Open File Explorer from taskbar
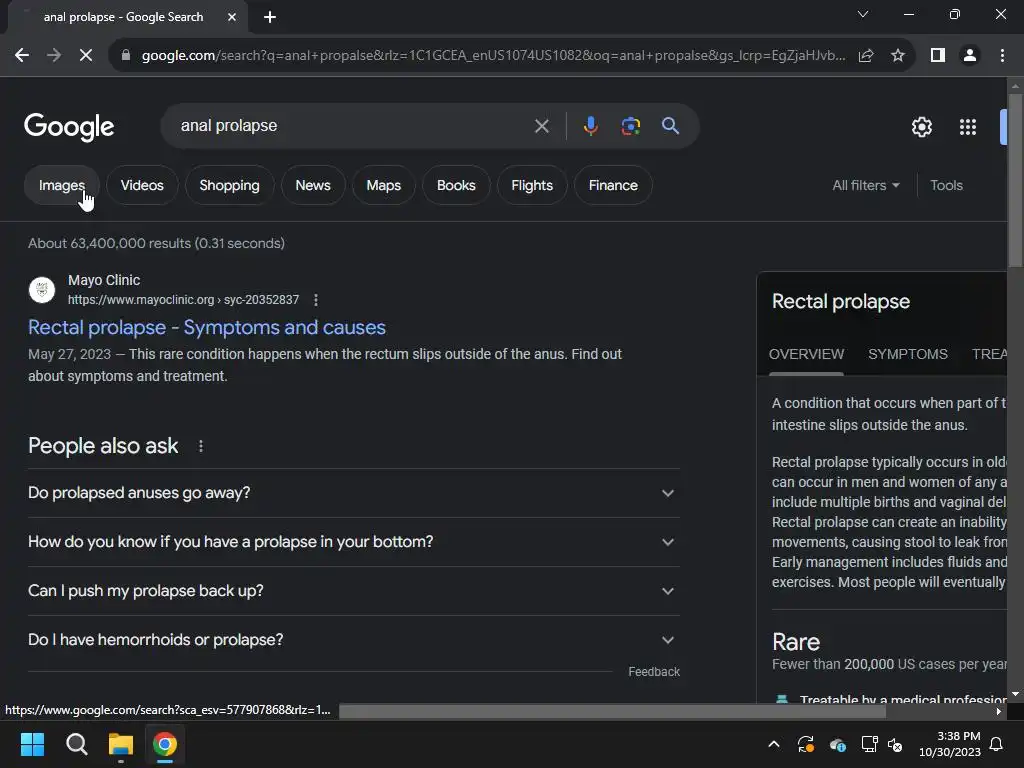The image size is (1024, 768). [x=121, y=744]
